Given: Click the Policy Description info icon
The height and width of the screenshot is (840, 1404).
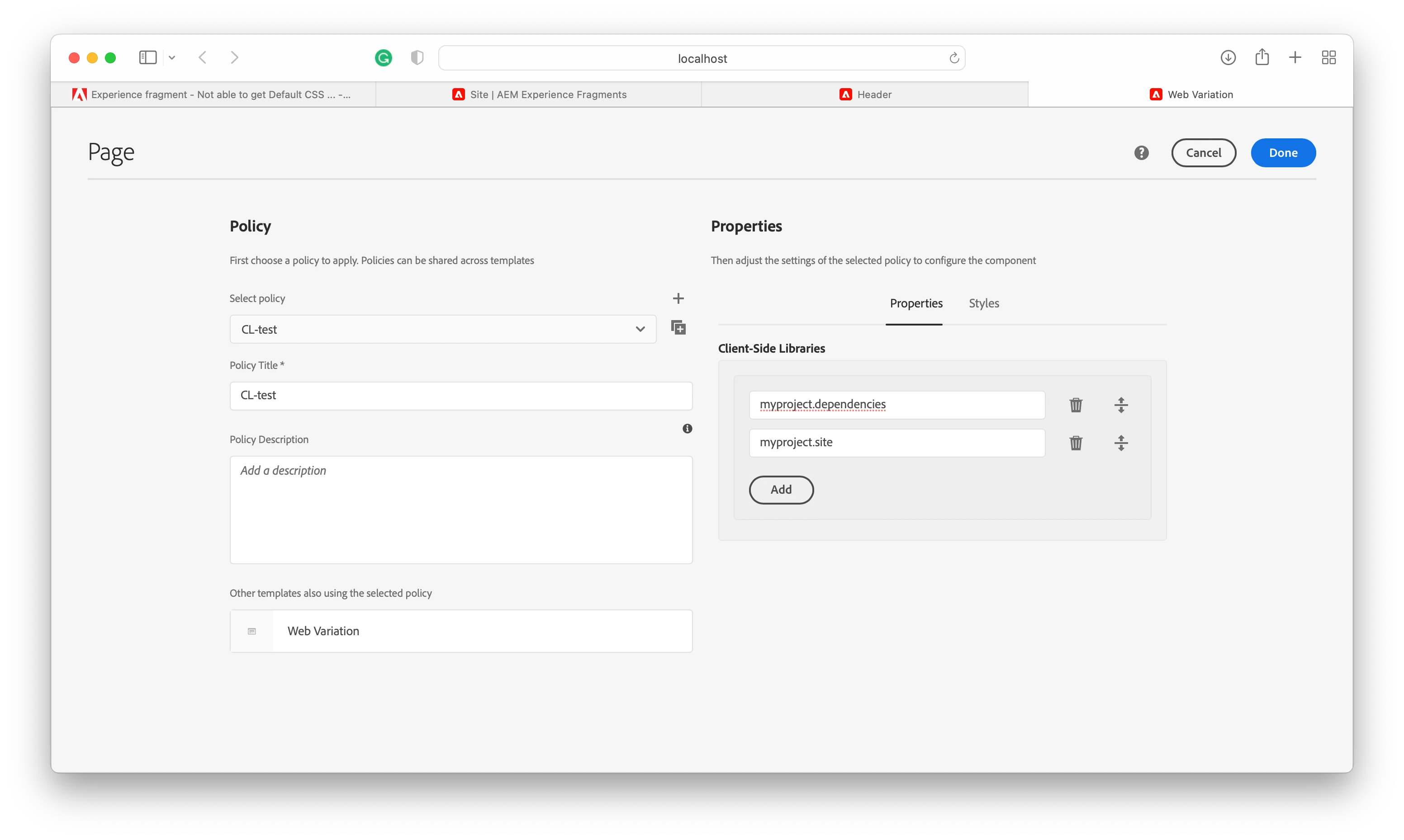Looking at the screenshot, I should (687, 429).
